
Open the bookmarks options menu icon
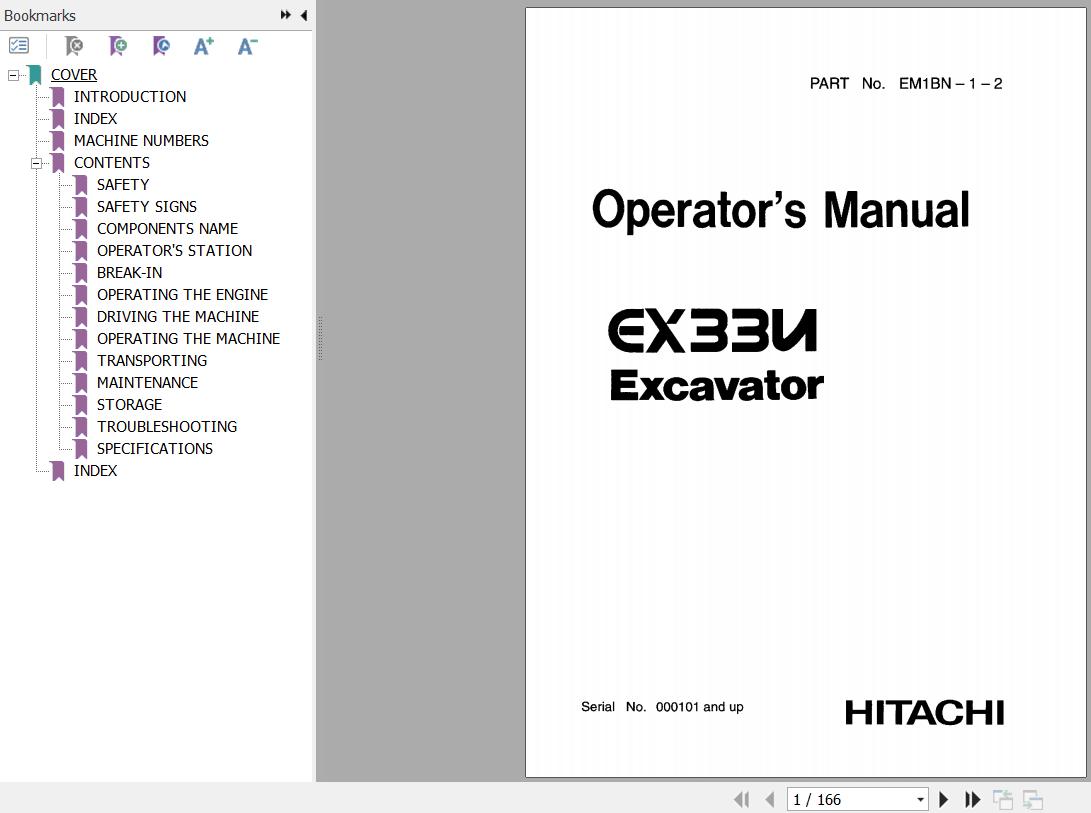coord(19,46)
